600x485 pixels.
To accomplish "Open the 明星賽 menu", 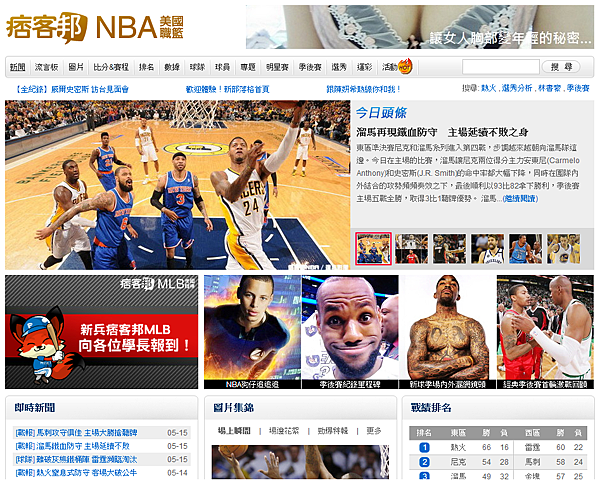I will (277, 67).
